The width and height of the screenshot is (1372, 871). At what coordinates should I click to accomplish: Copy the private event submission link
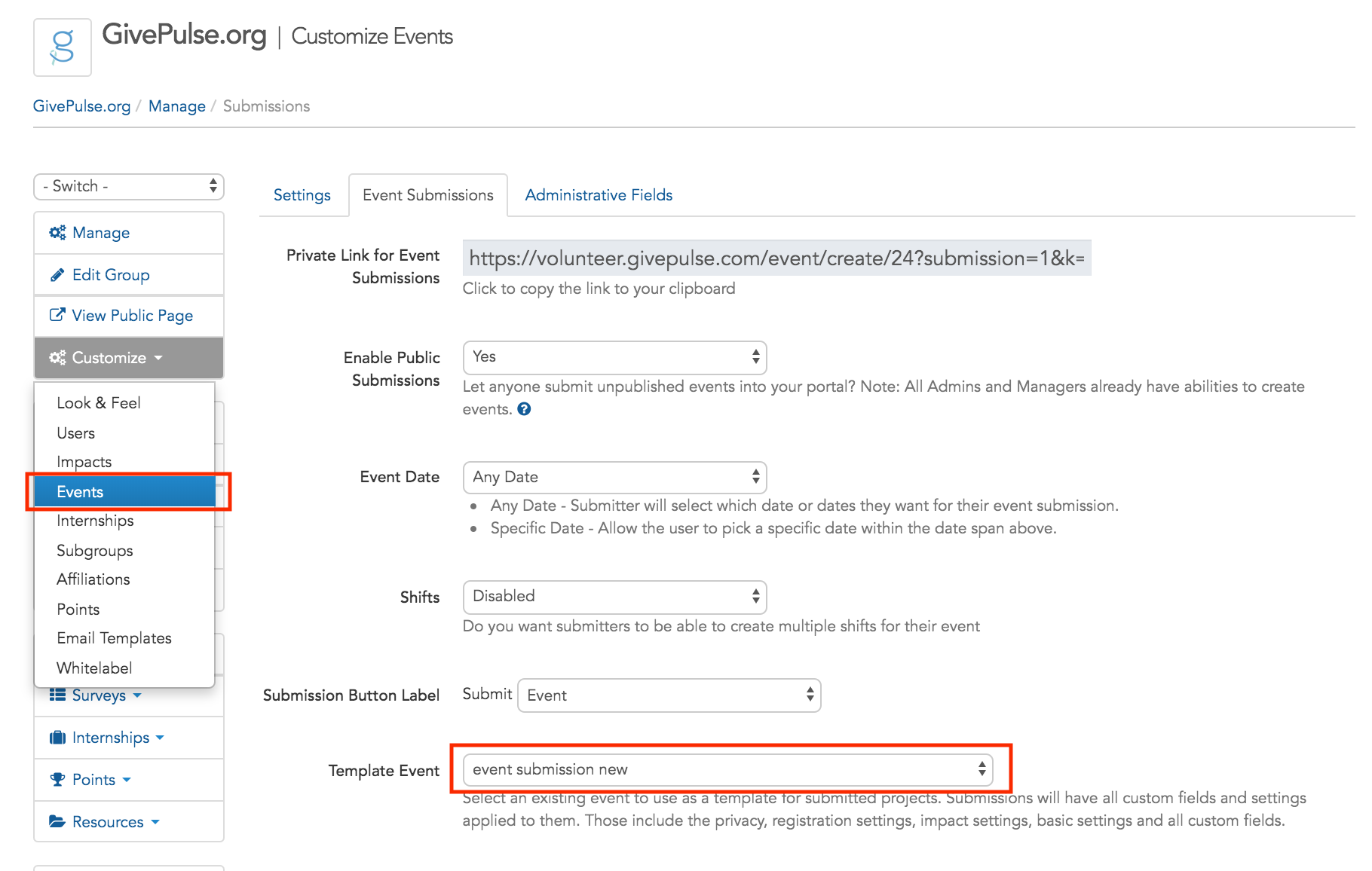click(776, 258)
